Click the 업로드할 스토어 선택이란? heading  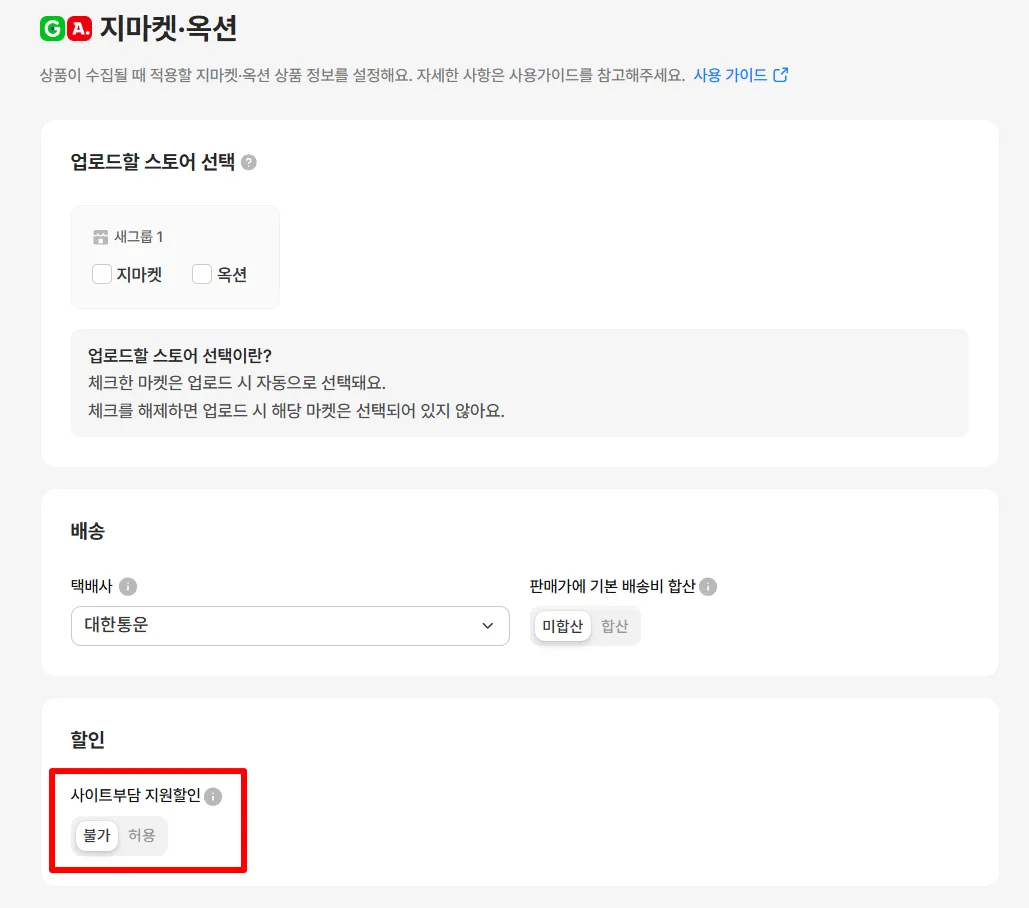coord(180,356)
